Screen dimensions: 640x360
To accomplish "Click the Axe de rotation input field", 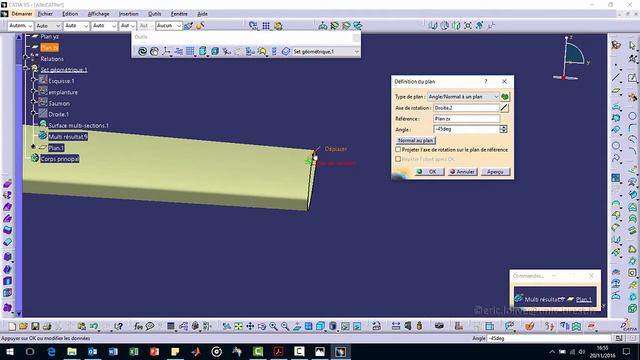I will point(466,108).
